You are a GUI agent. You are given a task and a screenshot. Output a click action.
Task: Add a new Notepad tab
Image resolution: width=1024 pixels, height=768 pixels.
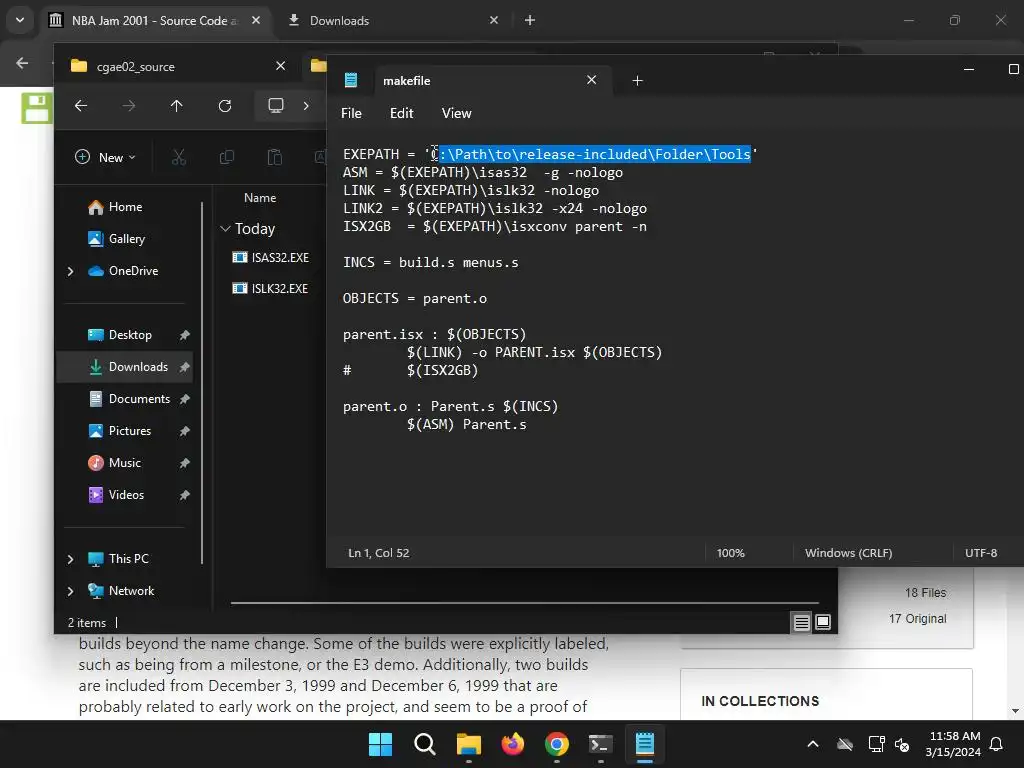[x=637, y=80]
